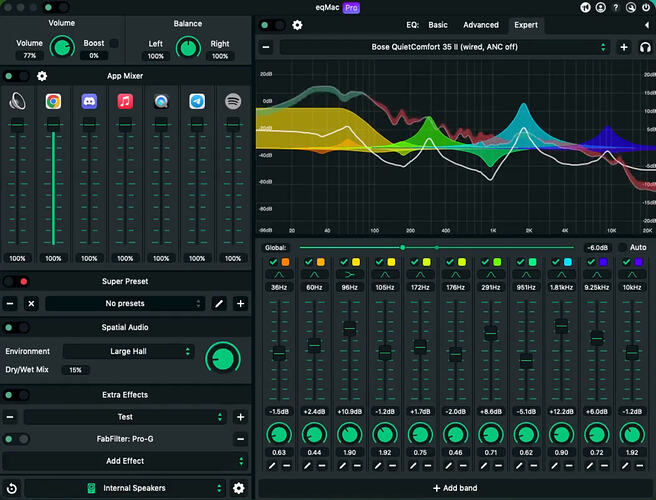Open the Add Effect dropdown
Image resolution: width=656 pixels, height=500 pixels.
[x=125, y=461]
